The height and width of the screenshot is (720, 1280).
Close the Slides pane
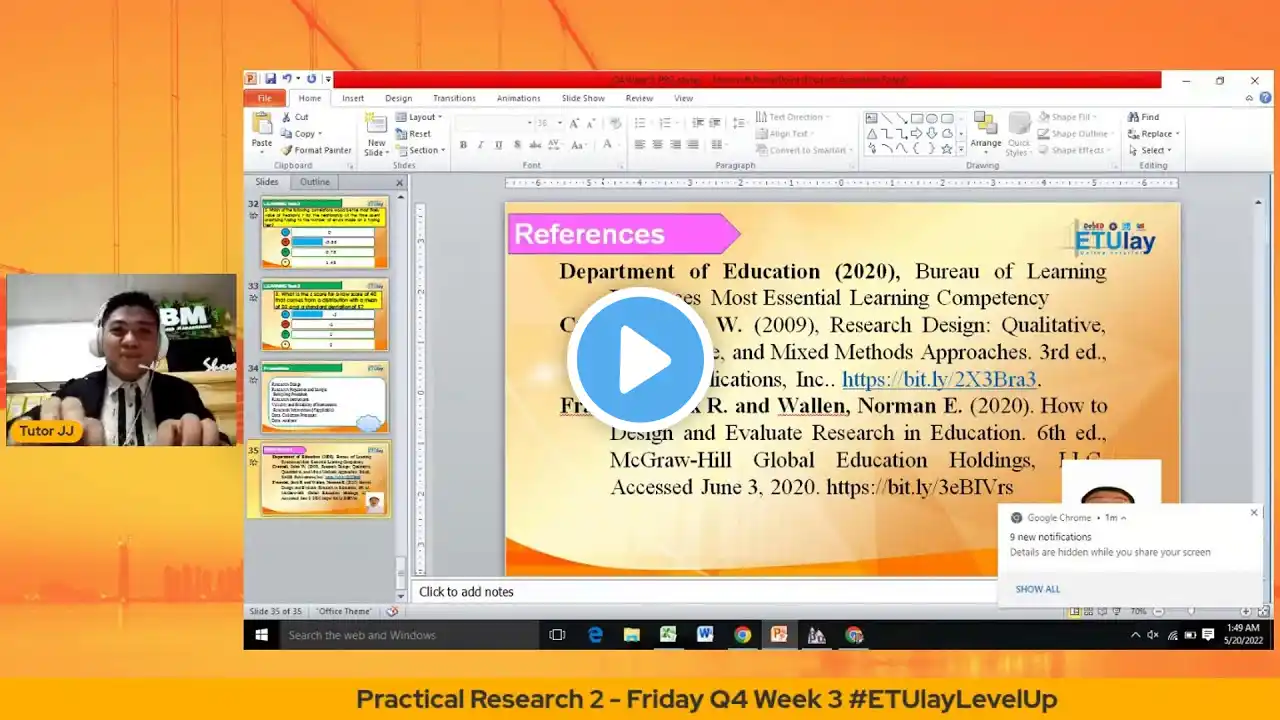pos(400,182)
